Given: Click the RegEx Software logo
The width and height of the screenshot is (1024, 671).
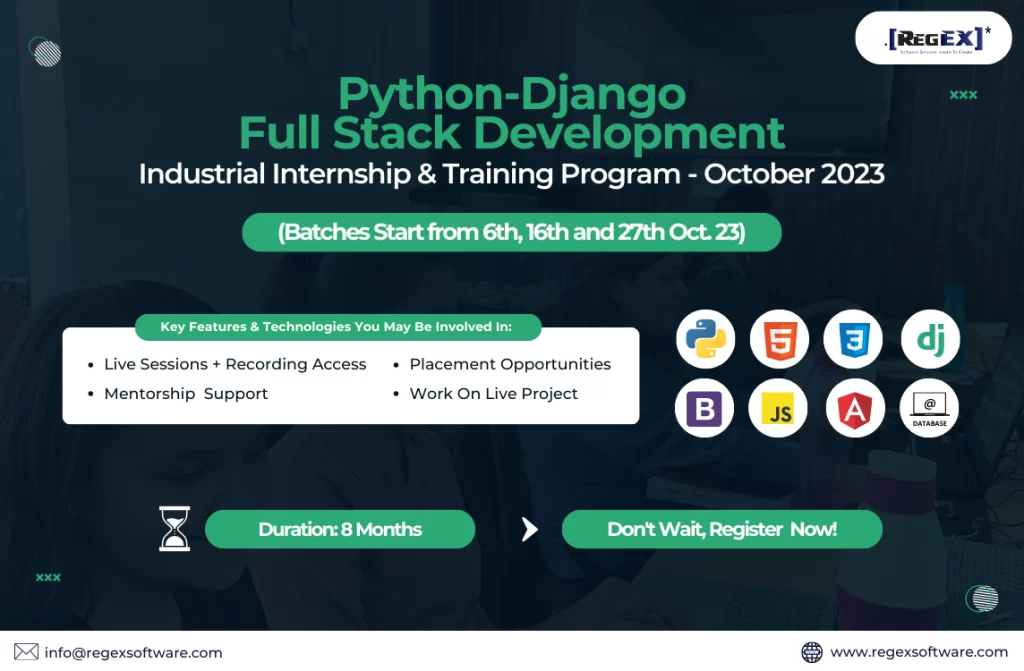Looking at the screenshot, I should coord(933,38).
